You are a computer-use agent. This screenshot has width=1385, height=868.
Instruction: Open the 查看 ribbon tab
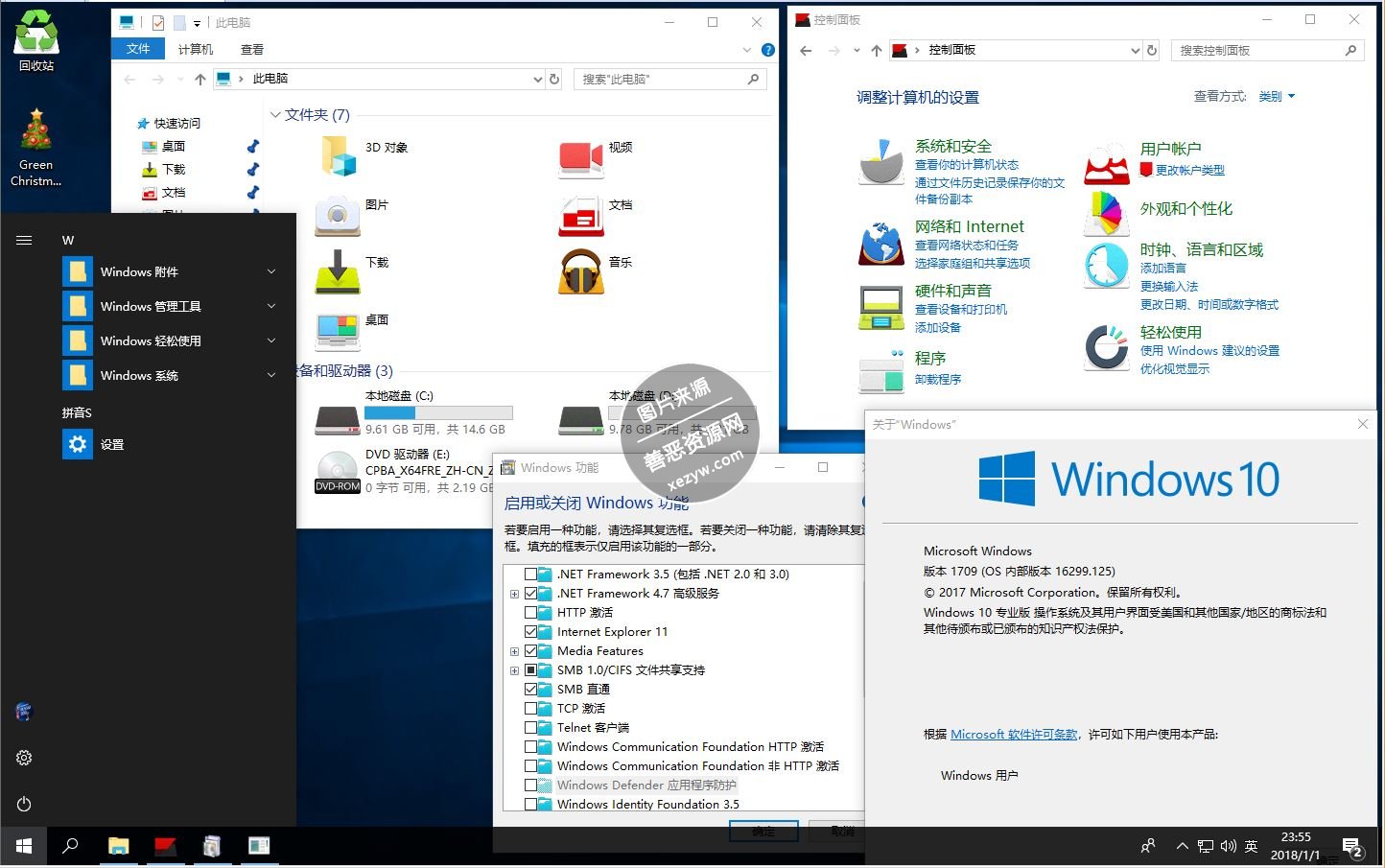(x=252, y=49)
